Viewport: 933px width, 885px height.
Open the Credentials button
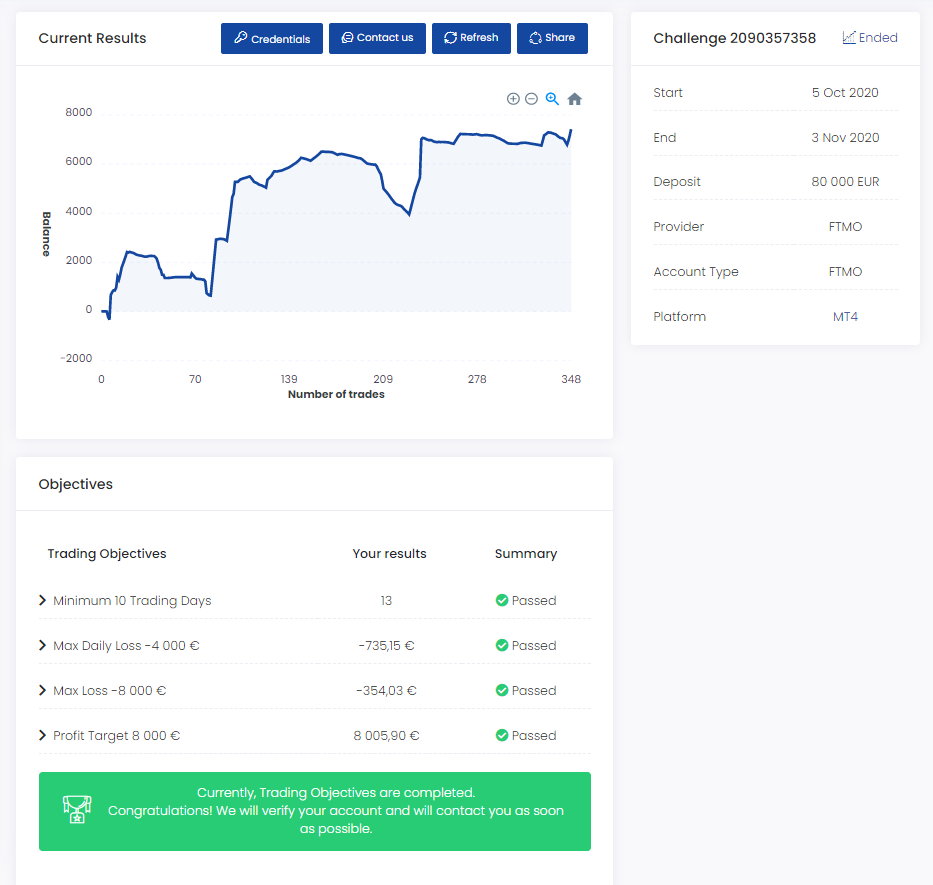click(272, 39)
